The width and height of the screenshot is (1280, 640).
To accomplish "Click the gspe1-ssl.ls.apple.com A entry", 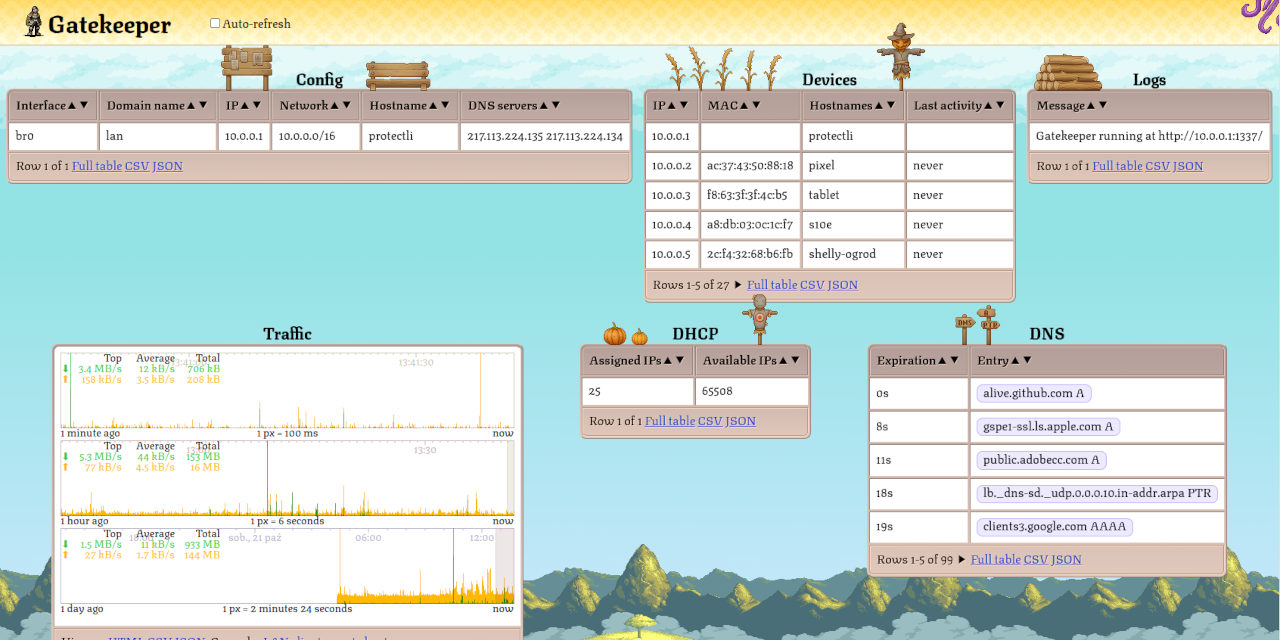I will click(x=1048, y=426).
